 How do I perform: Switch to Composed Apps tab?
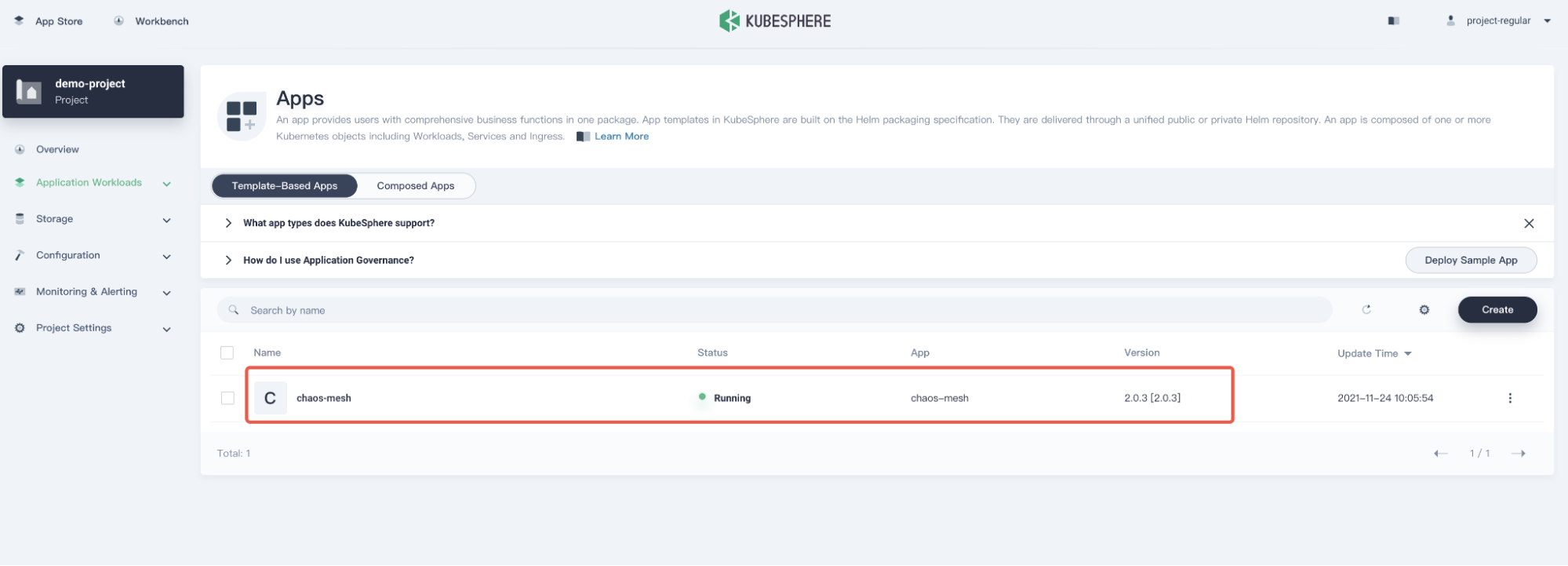[x=415, y=186]
